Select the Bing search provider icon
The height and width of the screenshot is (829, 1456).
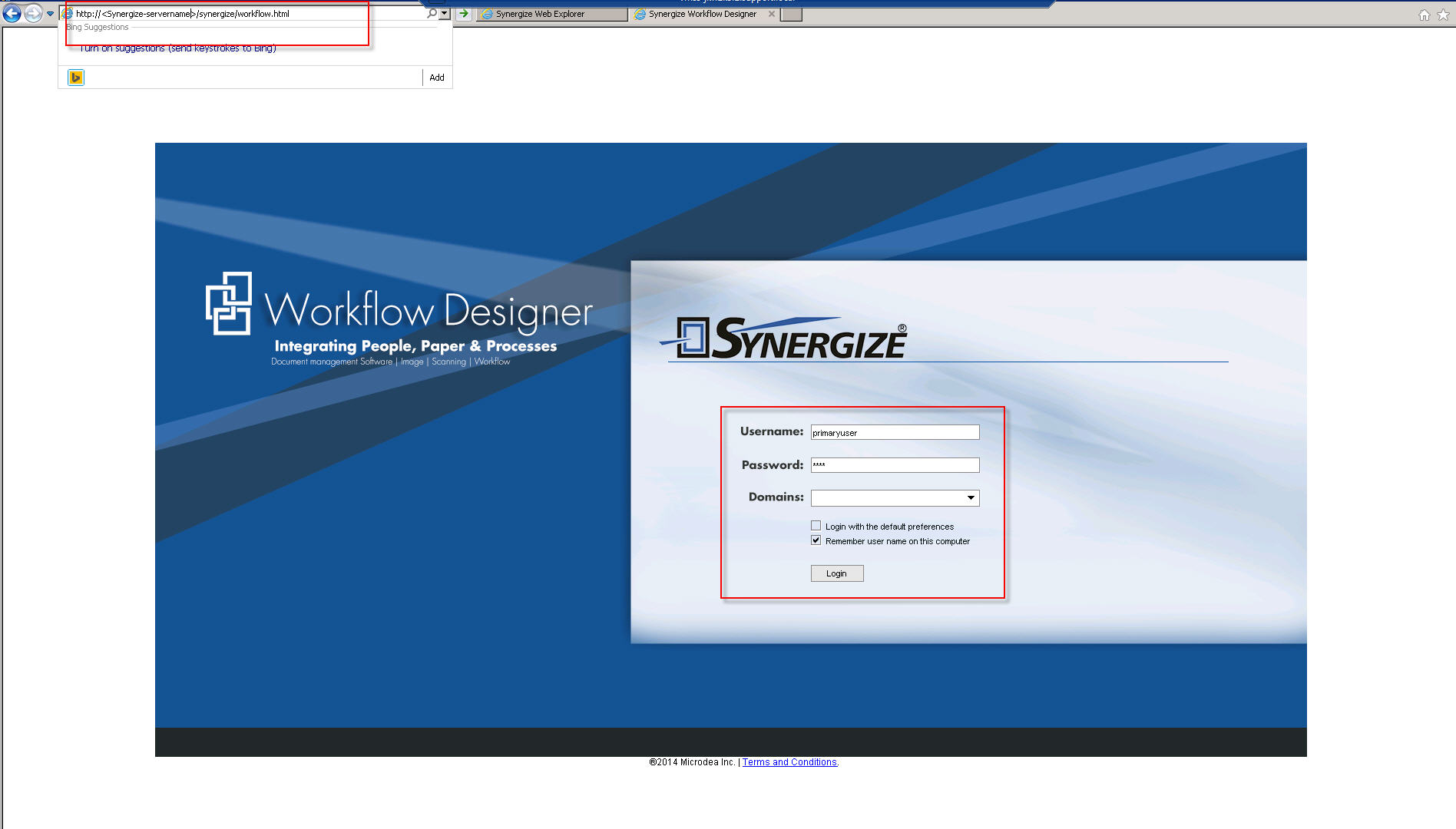pyautogui.click(x=75, y=78)
